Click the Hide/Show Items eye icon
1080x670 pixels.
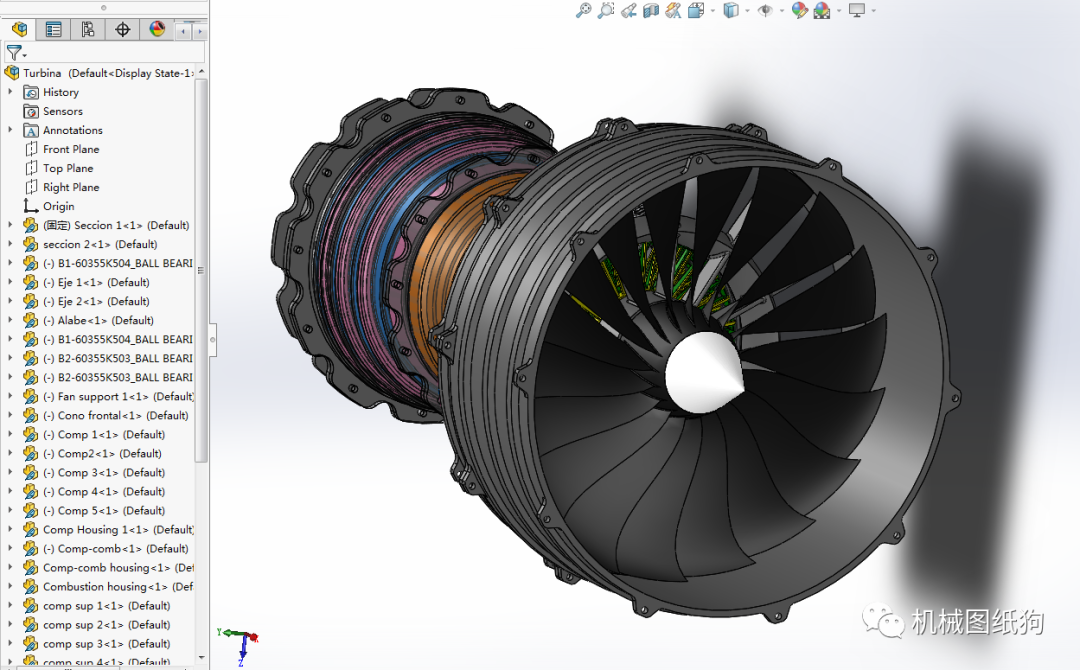tap(765, 10)
